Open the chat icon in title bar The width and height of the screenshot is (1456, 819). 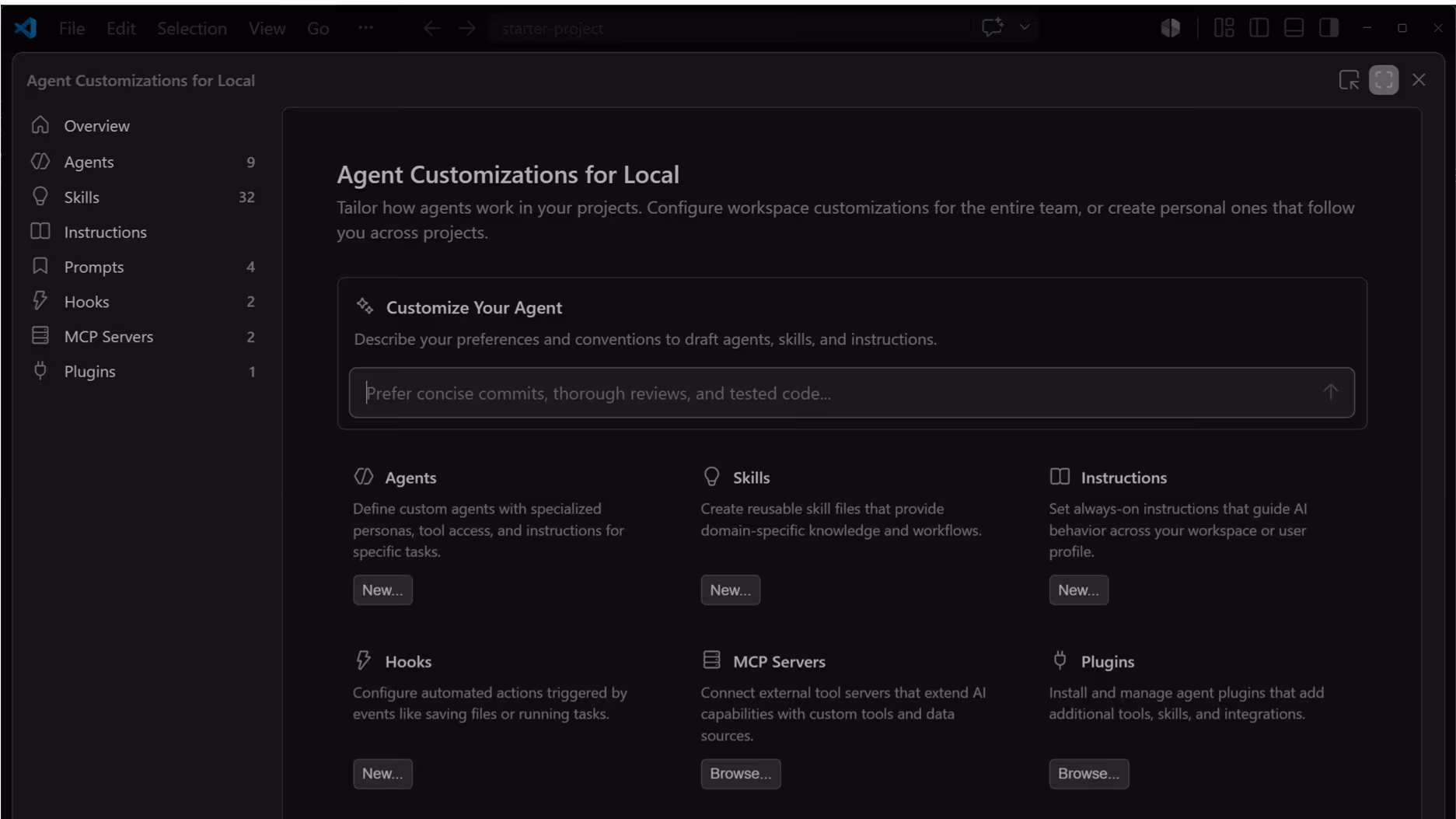993,27
